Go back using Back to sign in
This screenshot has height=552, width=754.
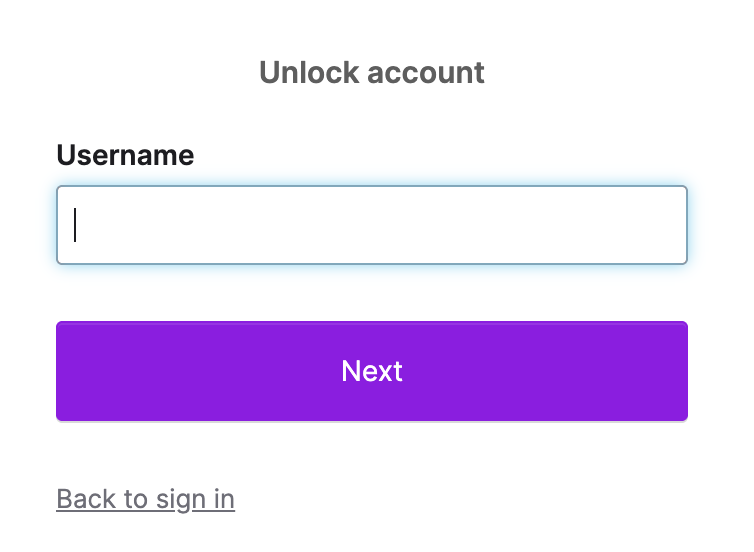click(145, 498)
